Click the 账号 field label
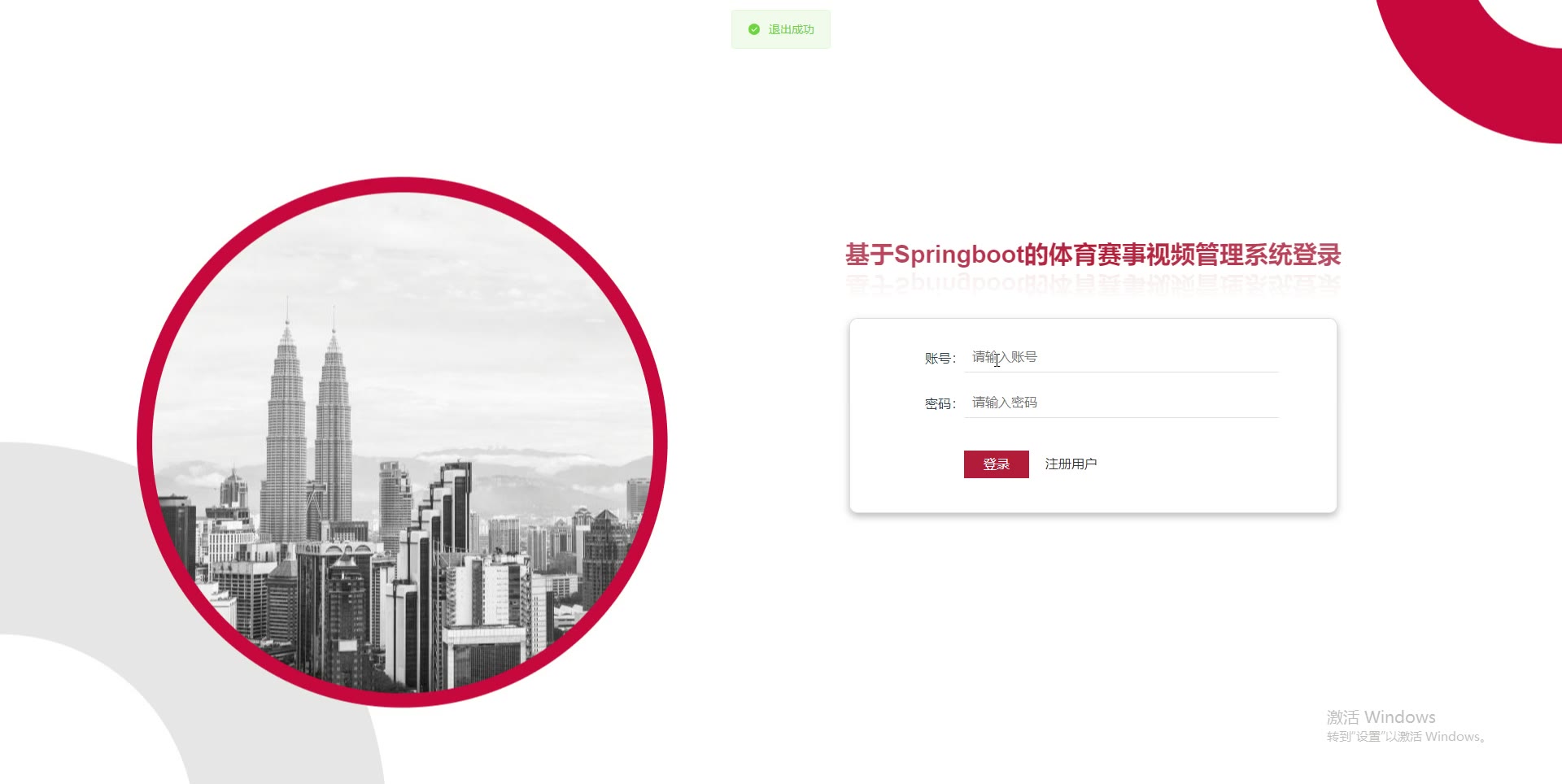Screen dimensions: 1562x784 940,359
